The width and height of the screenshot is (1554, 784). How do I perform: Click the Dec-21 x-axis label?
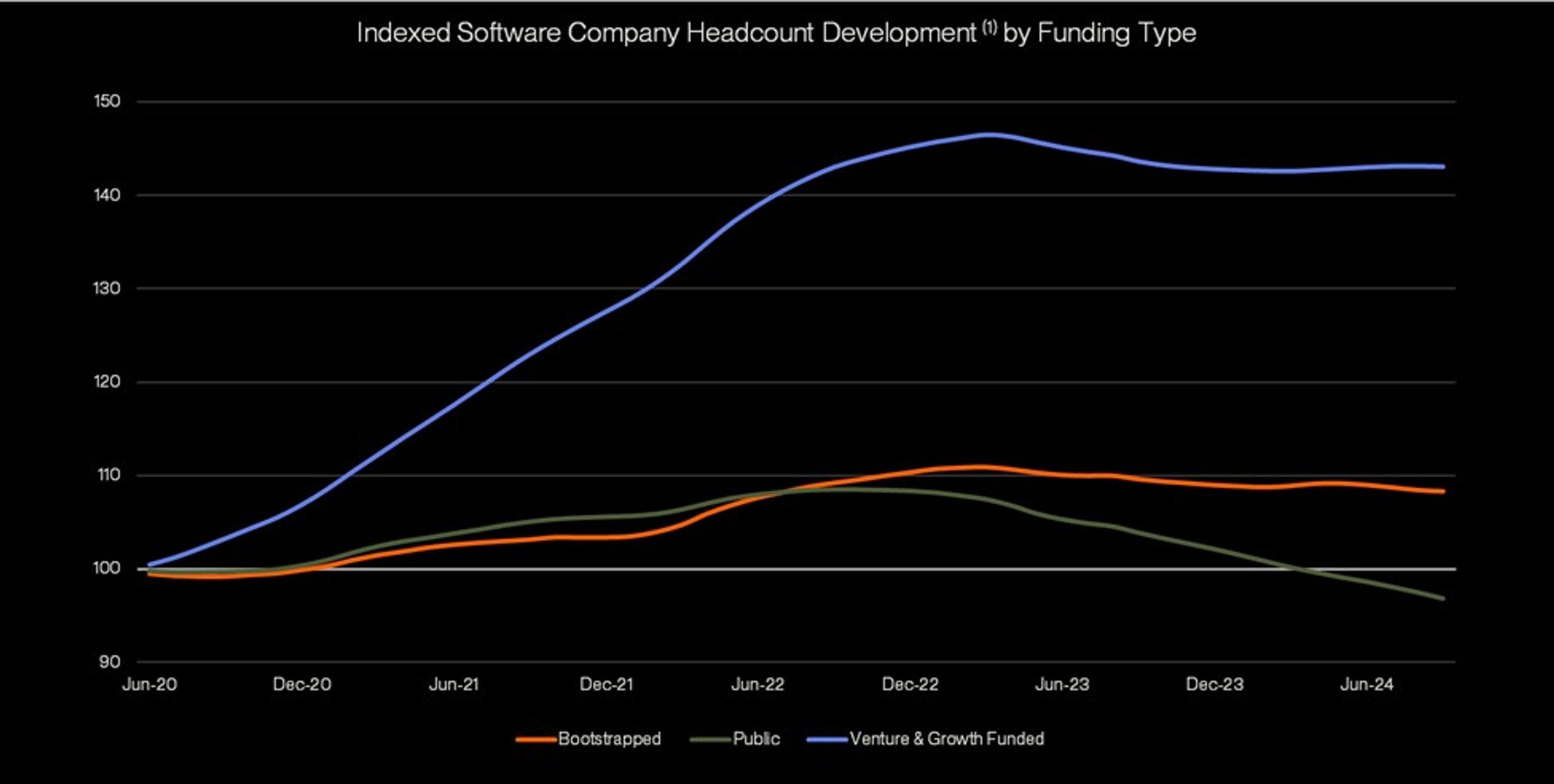pos(606,684)
